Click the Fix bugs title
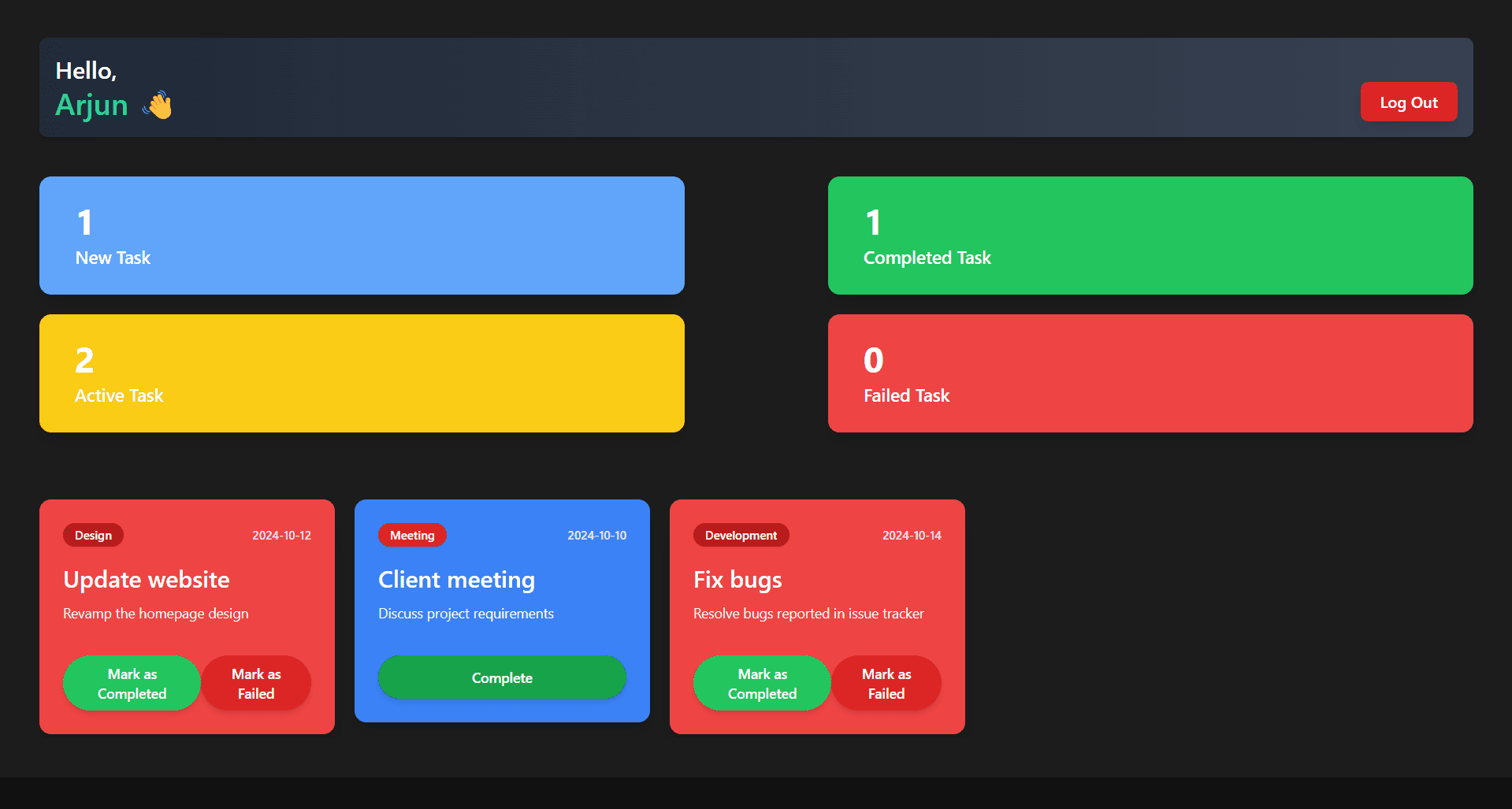 [x=737, y=580]
